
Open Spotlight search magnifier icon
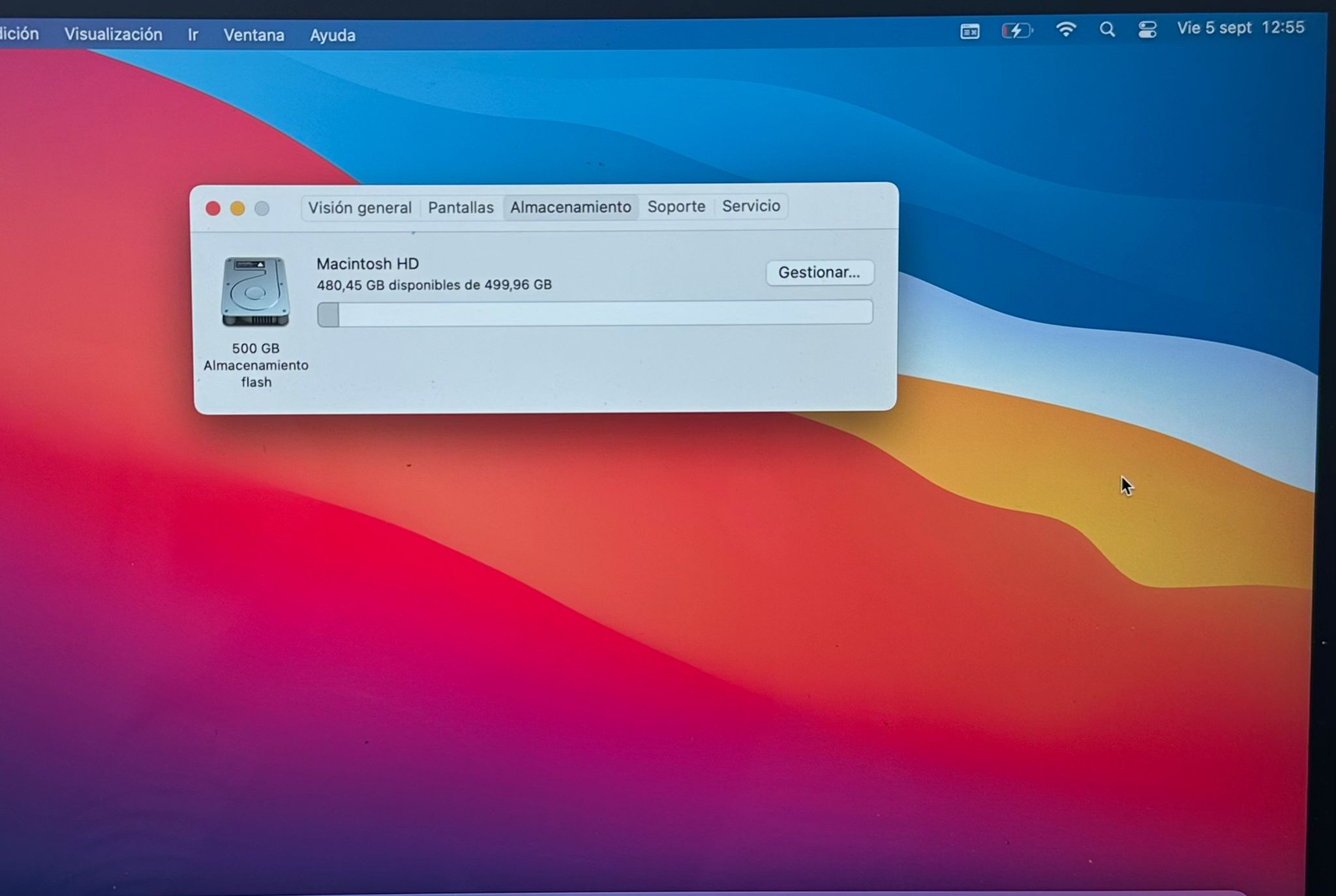1106,29
